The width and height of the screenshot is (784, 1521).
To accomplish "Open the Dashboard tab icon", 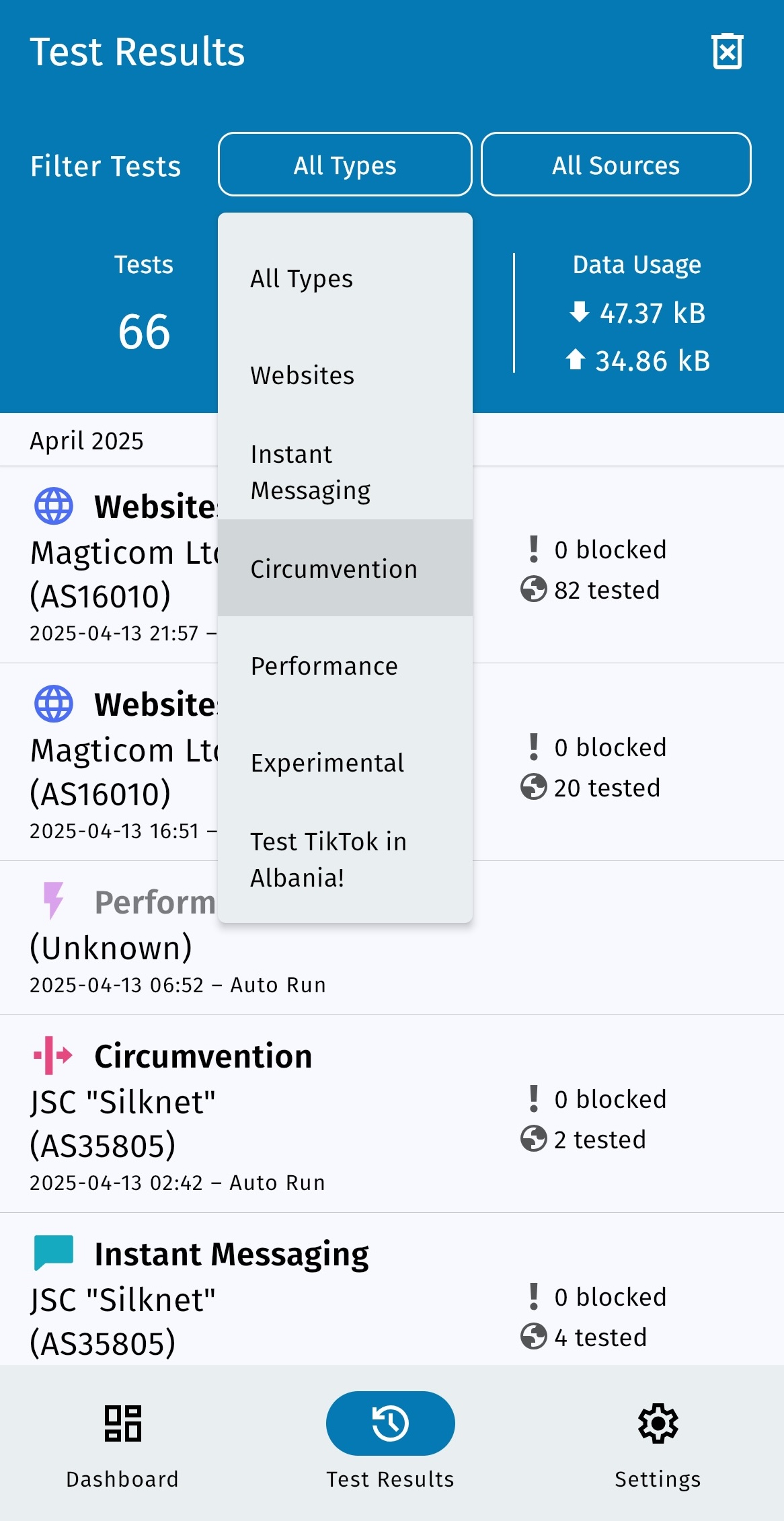I will click(x=122, y=1423).
